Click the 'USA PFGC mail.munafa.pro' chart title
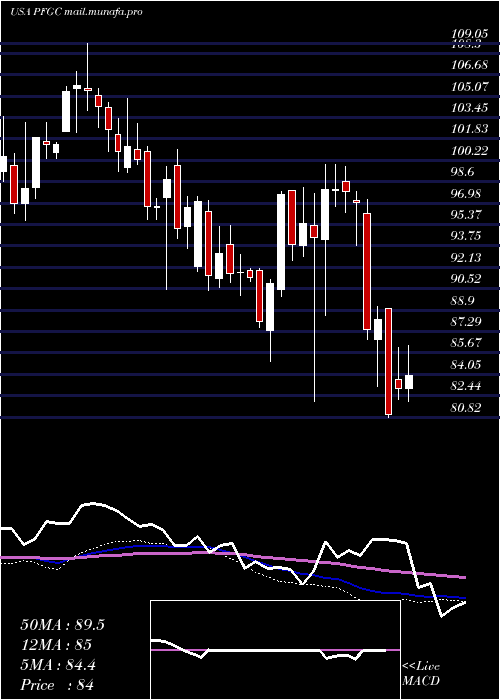This screenshot has height=700, width=500. pos(76,12)
